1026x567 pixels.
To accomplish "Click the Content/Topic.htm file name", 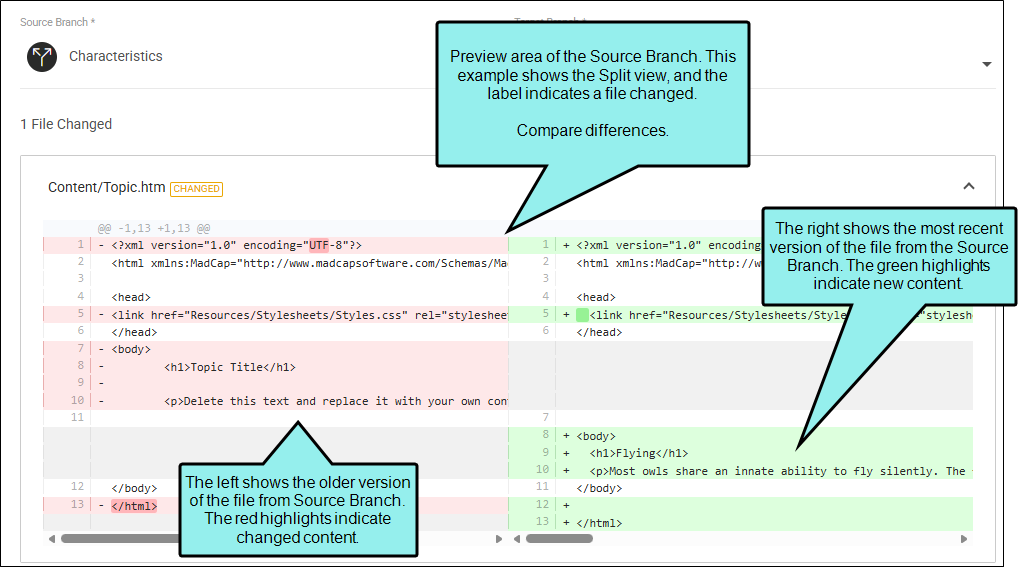I will 106,187.
